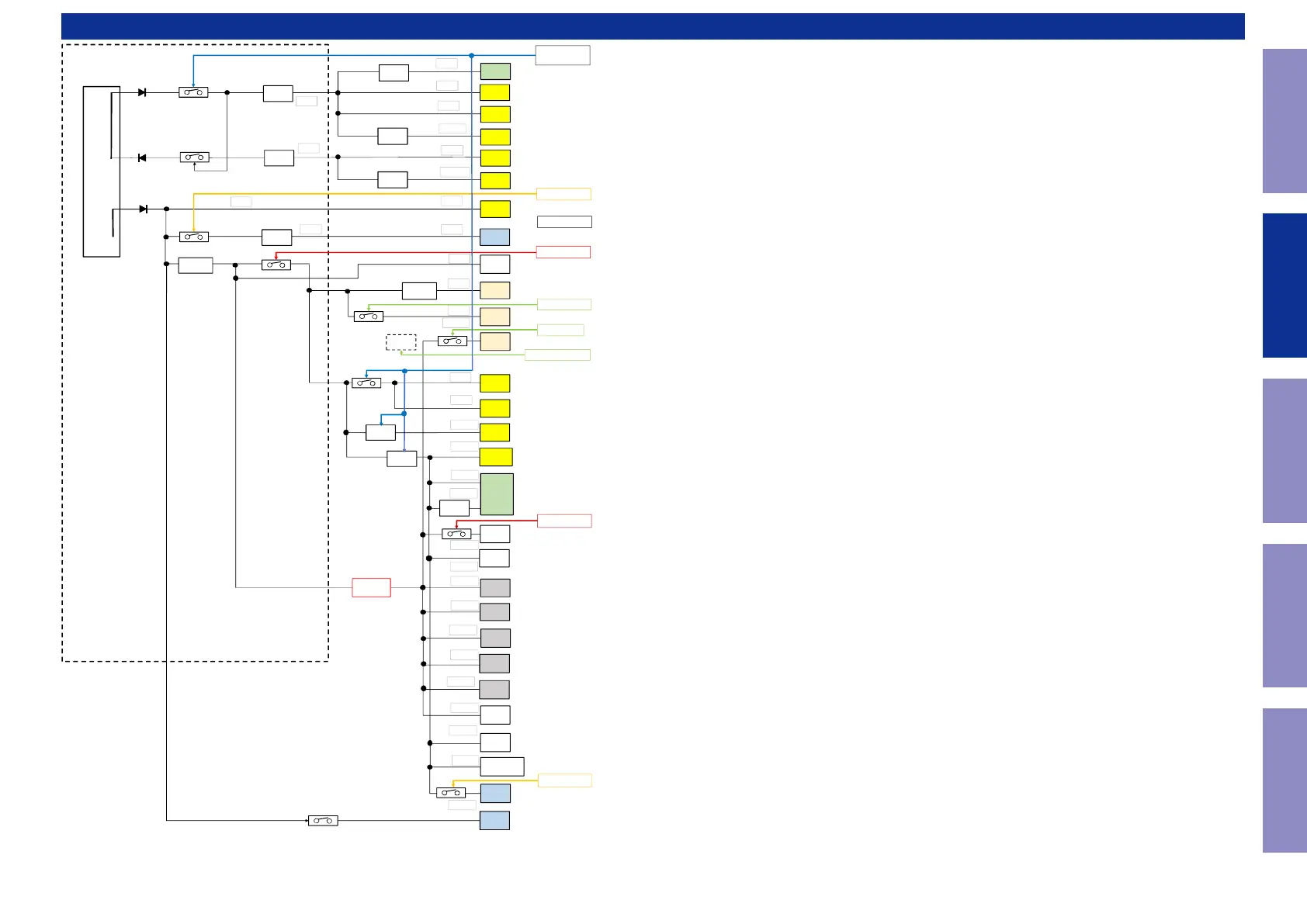The image size is (1307, 924).
Task: Click the lower yellow-outlined legend box
Action: pos(565,780)
